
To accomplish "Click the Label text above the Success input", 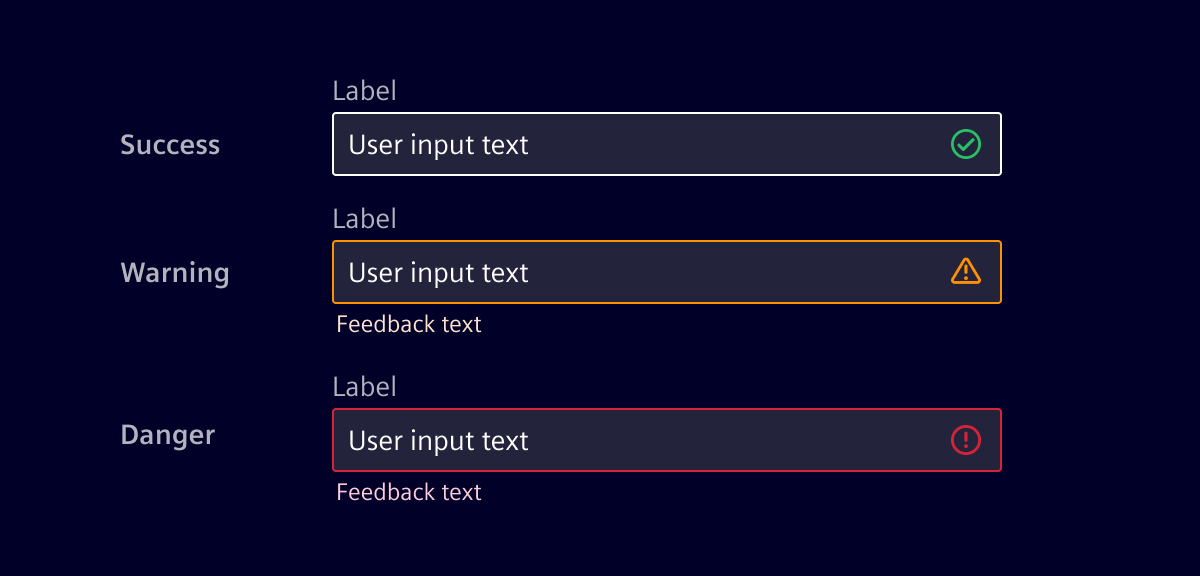I will [x=364, y=90].
